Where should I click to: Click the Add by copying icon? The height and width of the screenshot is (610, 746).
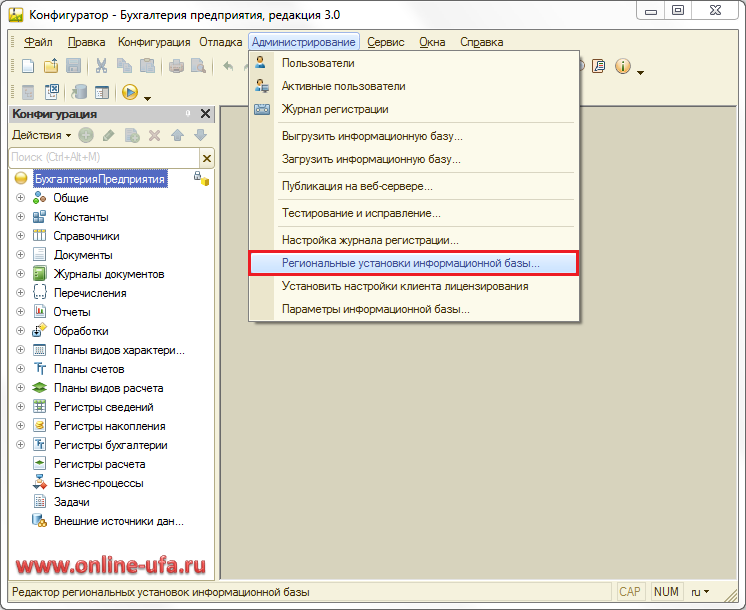[132, 136]
